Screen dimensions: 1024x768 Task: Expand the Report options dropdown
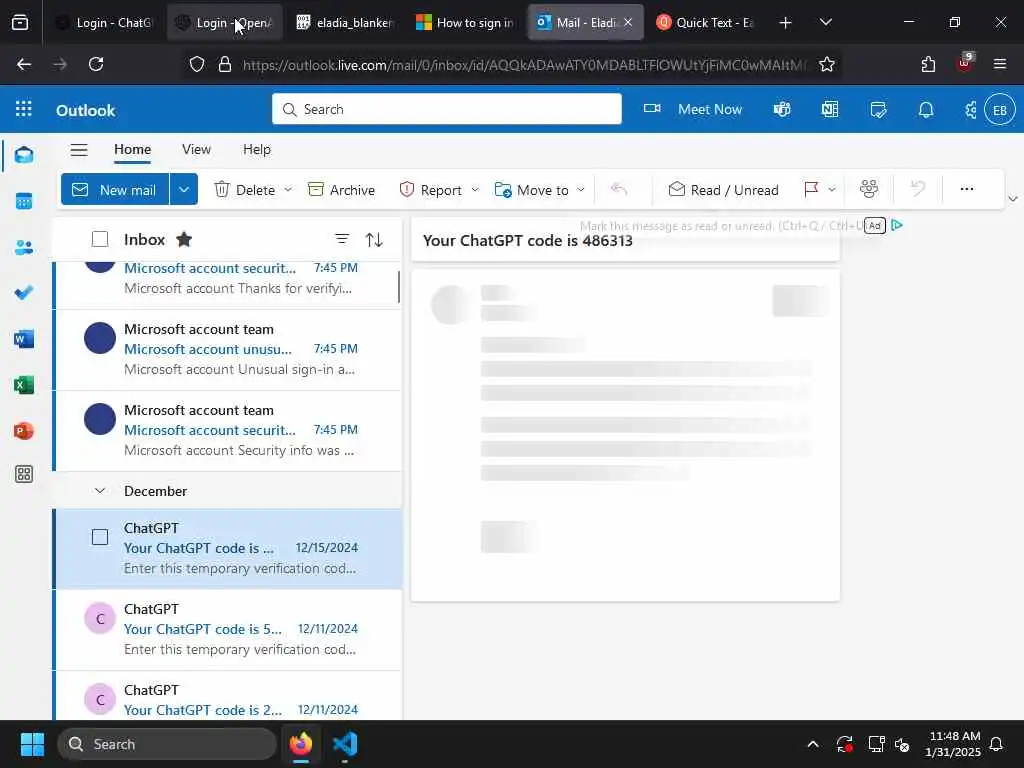475,189
